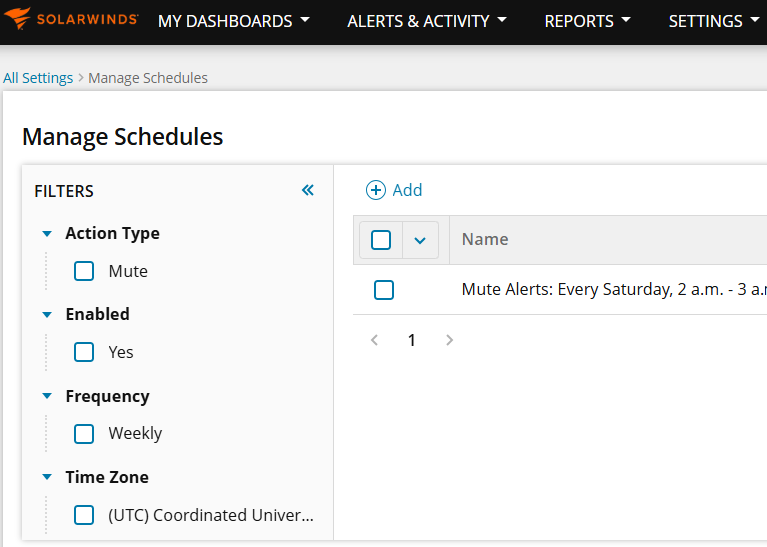Go to next page arrow
Screen dimensions: 767x547
pos(449,340)
